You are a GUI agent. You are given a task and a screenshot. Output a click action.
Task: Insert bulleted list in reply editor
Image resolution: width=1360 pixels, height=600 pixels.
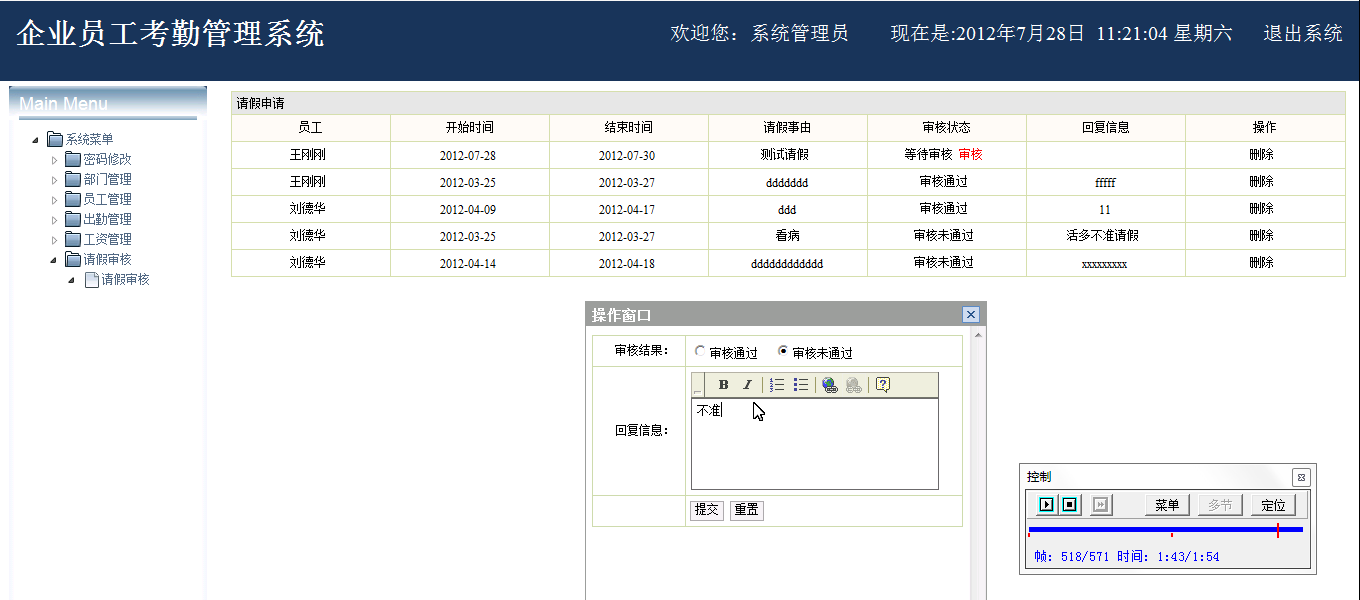point(801,385)
